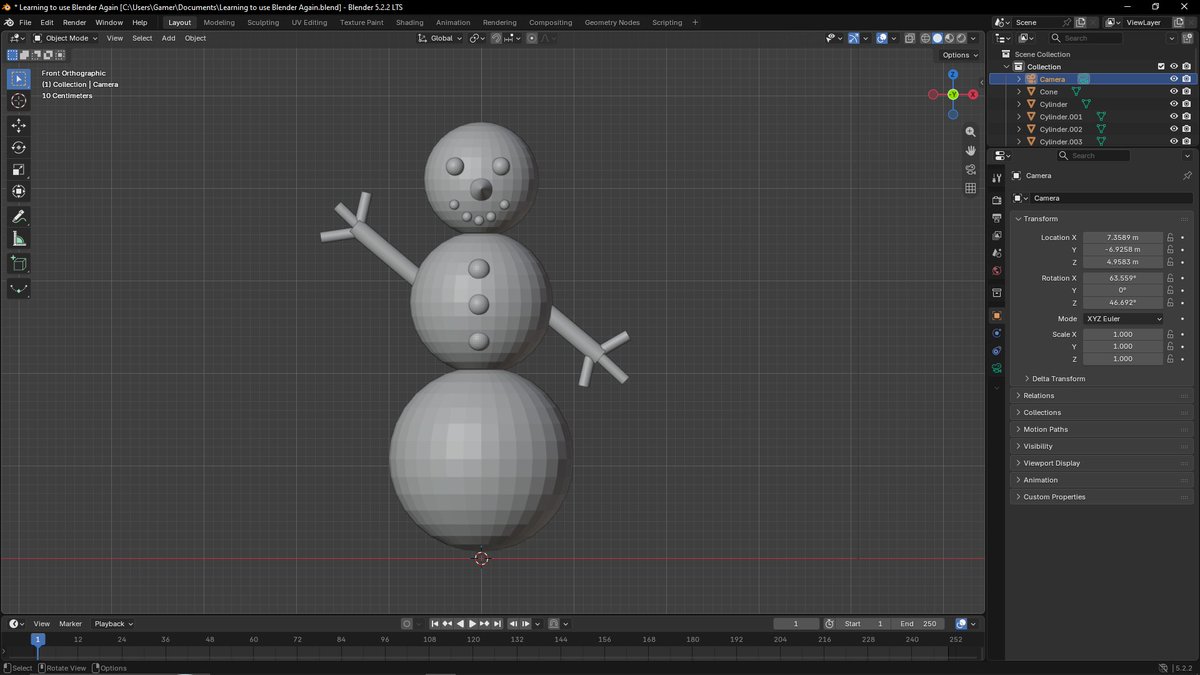Expand the Cylinder.002 outliner row
1200x675 pixels.
pos(1019,129)
